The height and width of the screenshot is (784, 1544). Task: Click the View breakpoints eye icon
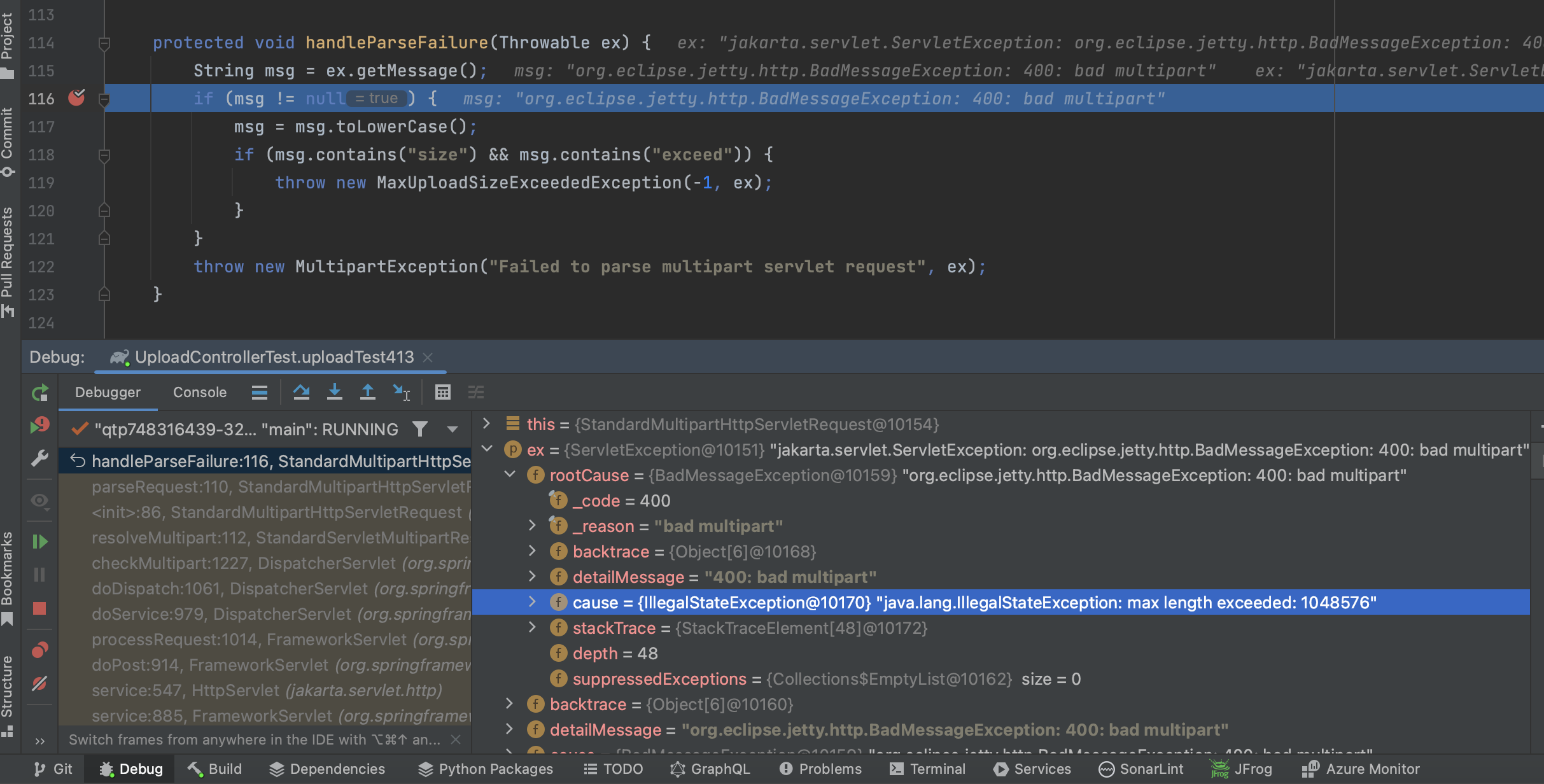point(39,501)
